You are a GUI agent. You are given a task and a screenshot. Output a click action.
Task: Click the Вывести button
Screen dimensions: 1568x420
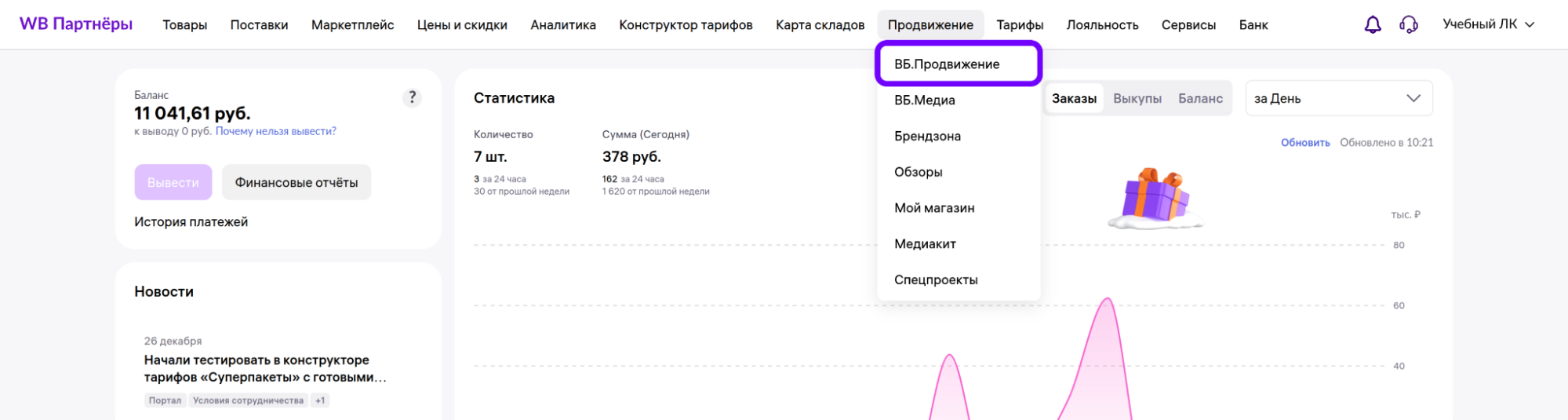tap(173, 183)
